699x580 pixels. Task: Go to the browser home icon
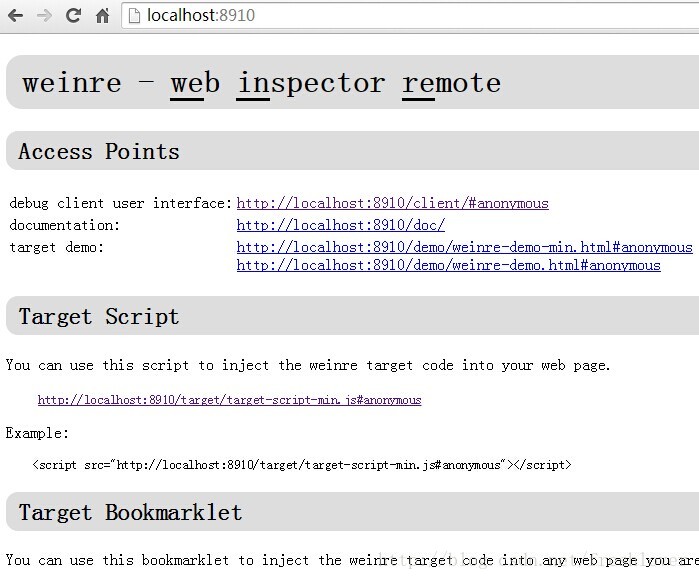point(103,16)
